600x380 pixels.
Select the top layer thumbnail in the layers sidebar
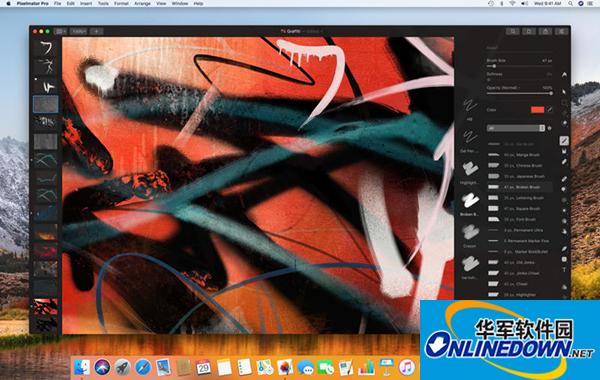tap(46, 48)
